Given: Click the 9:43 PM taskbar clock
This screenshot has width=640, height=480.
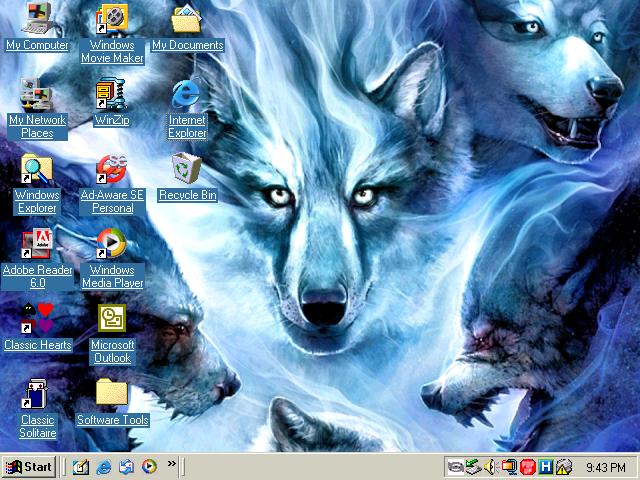Looking at the screenshot, I should (x=606, y=467).
